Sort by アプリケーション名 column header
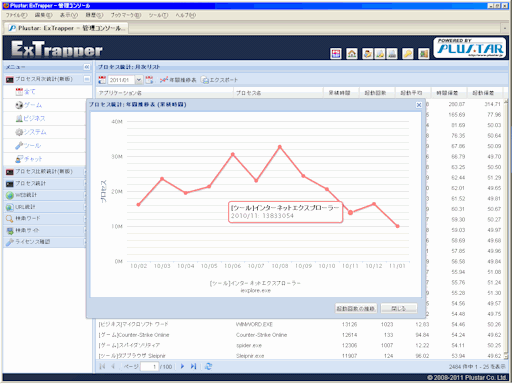 pos(165,93)
